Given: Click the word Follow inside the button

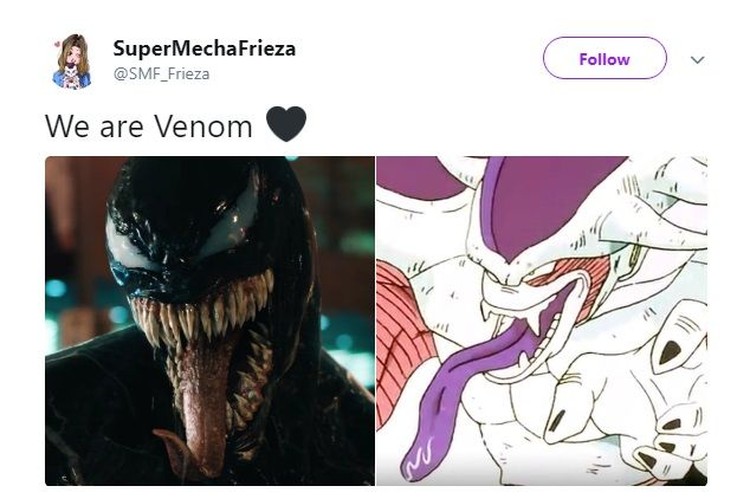Looking at the screenshot, I should [x=605, y=59].
